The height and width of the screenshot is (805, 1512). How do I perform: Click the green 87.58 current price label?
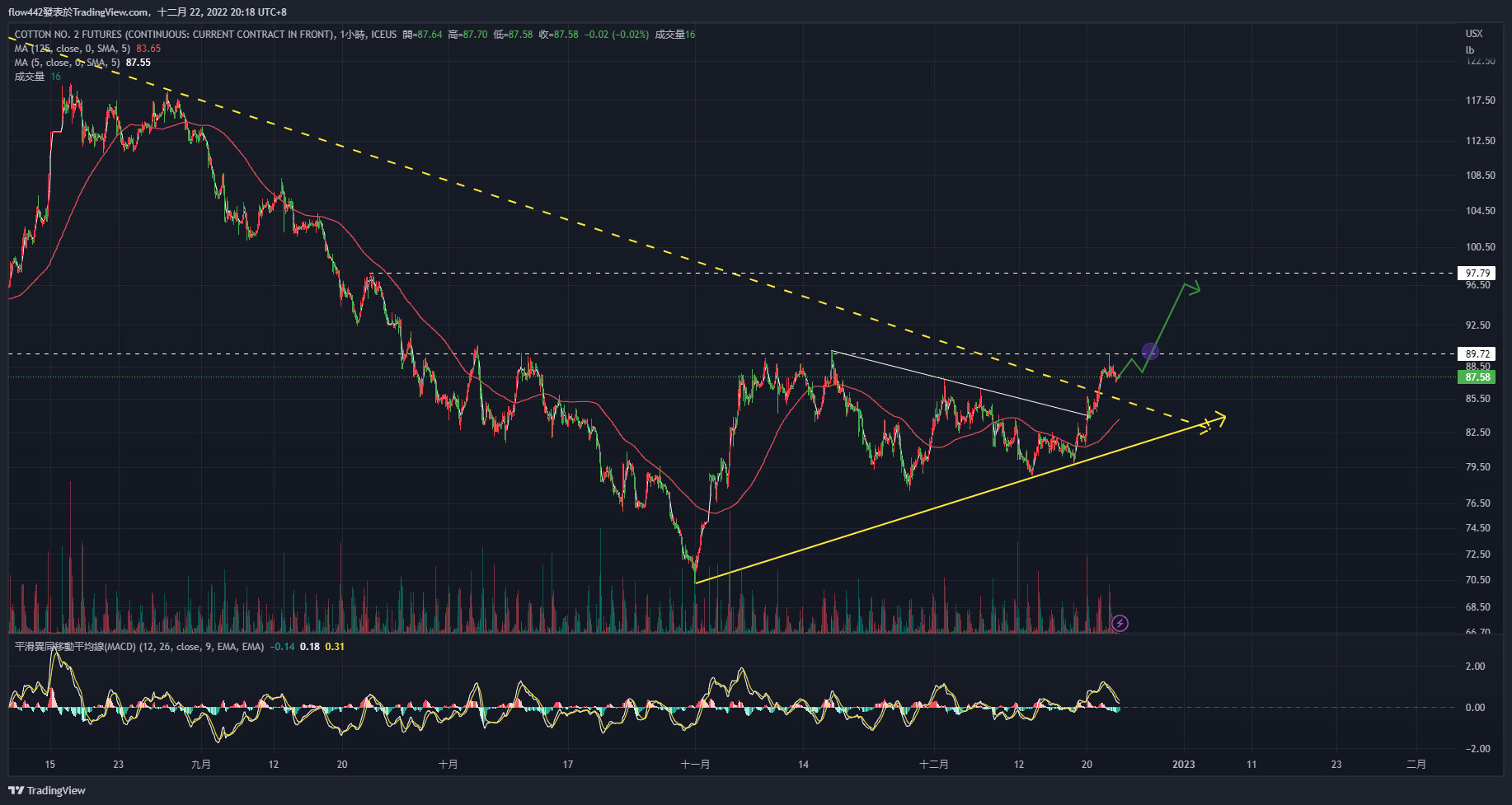pyautogui.click(x=1477, y=377)
